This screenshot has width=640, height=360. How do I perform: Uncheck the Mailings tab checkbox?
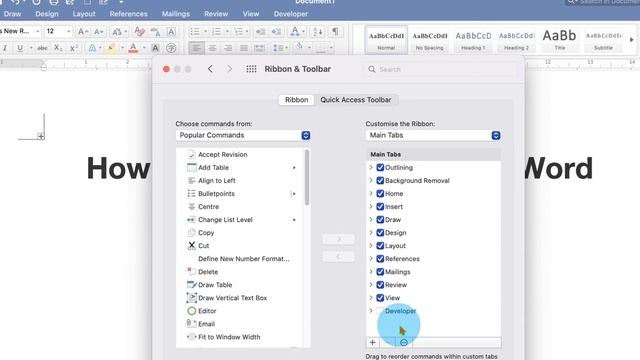[380, 272]
